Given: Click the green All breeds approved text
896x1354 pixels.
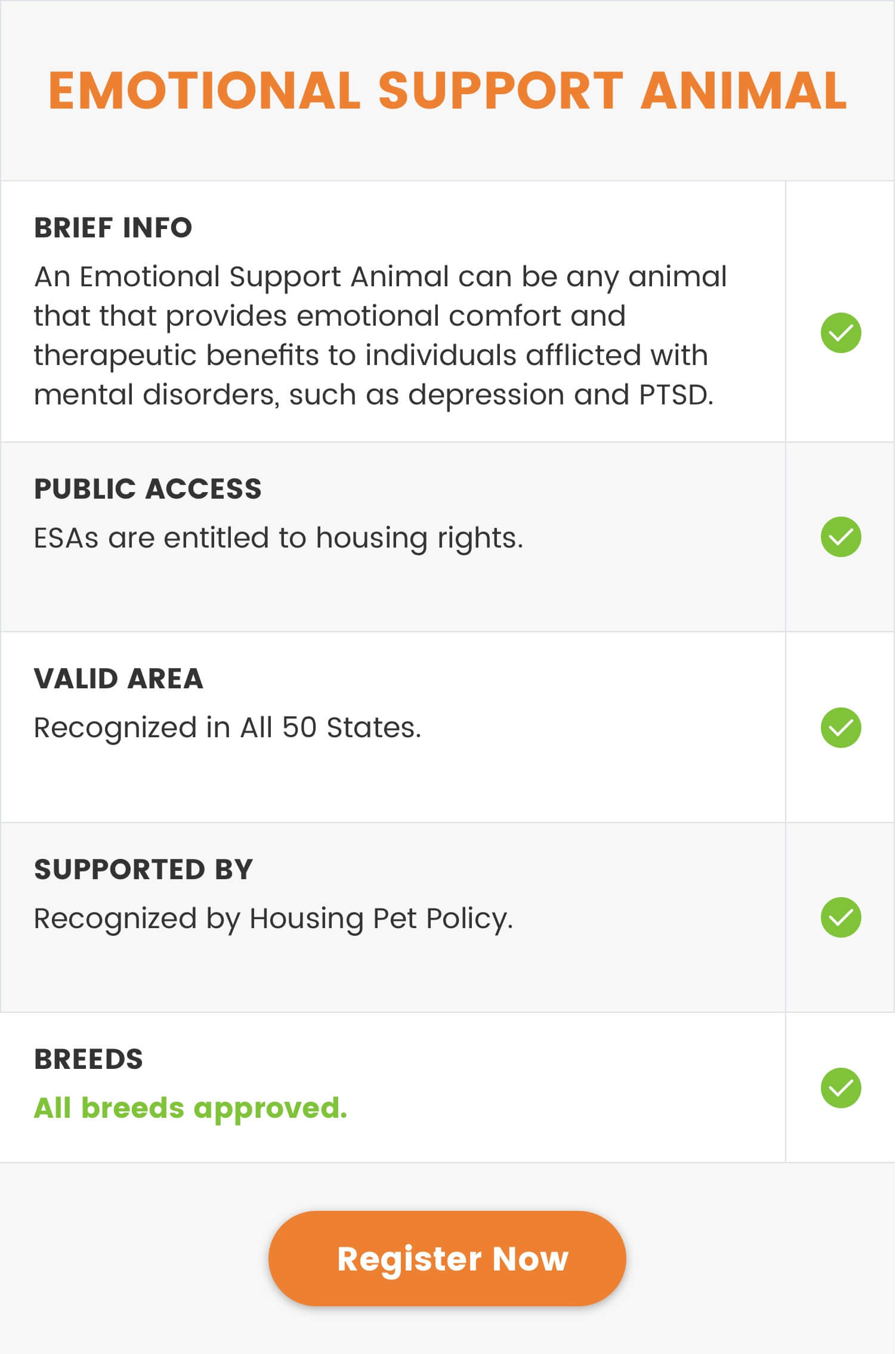Looking at the screenshot, I should tap(190, 1109).
